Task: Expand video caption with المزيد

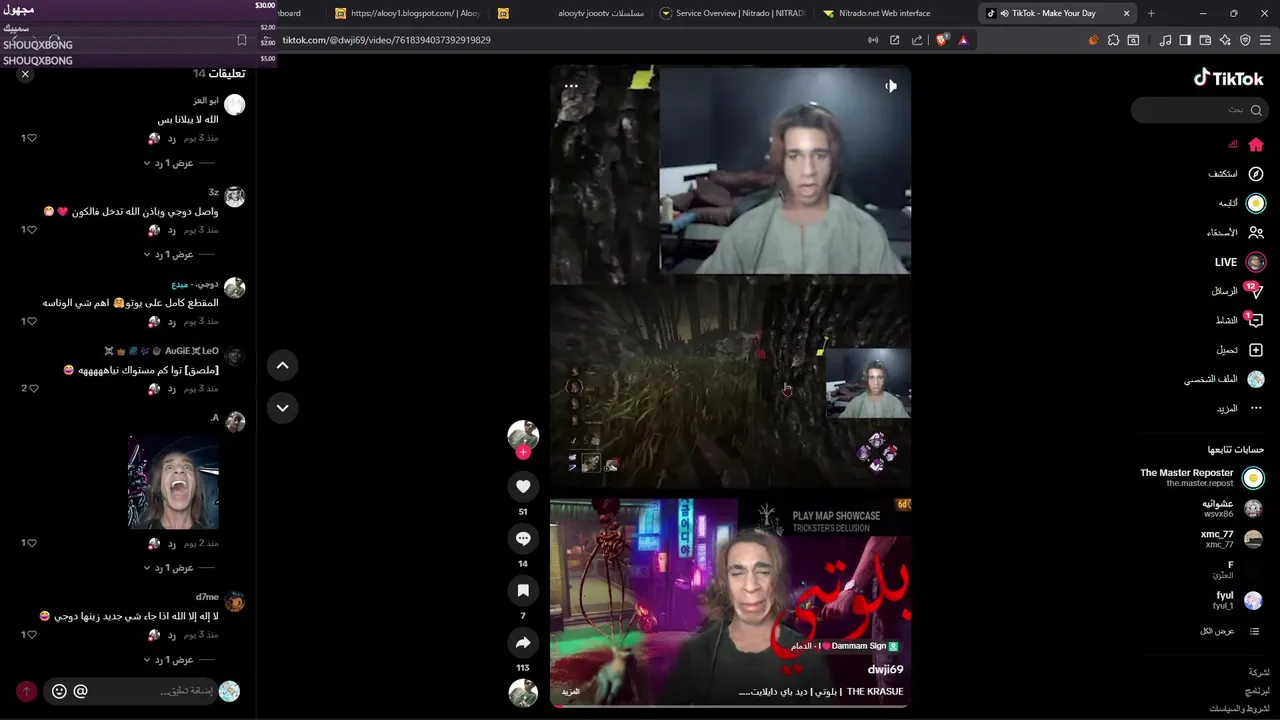Action: [x=571, y=691]
